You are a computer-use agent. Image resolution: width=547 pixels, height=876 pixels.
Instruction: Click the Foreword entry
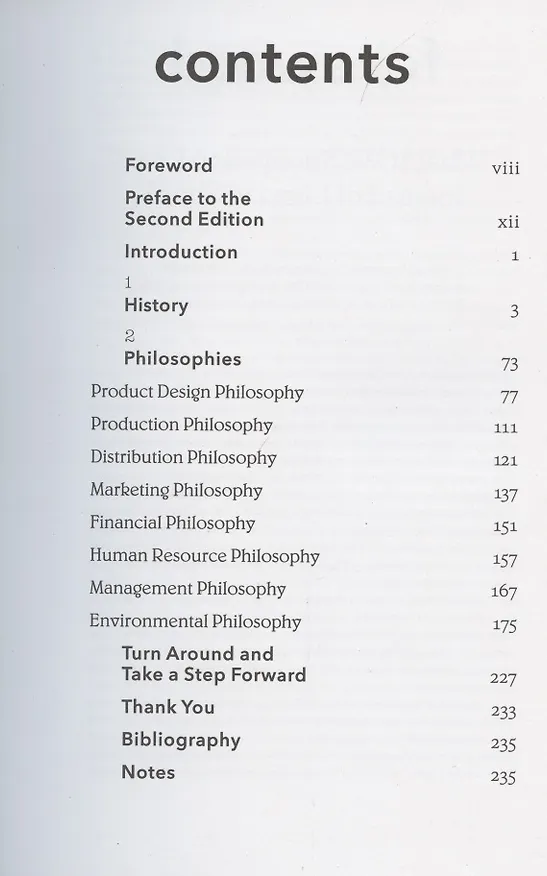point(168,165)
